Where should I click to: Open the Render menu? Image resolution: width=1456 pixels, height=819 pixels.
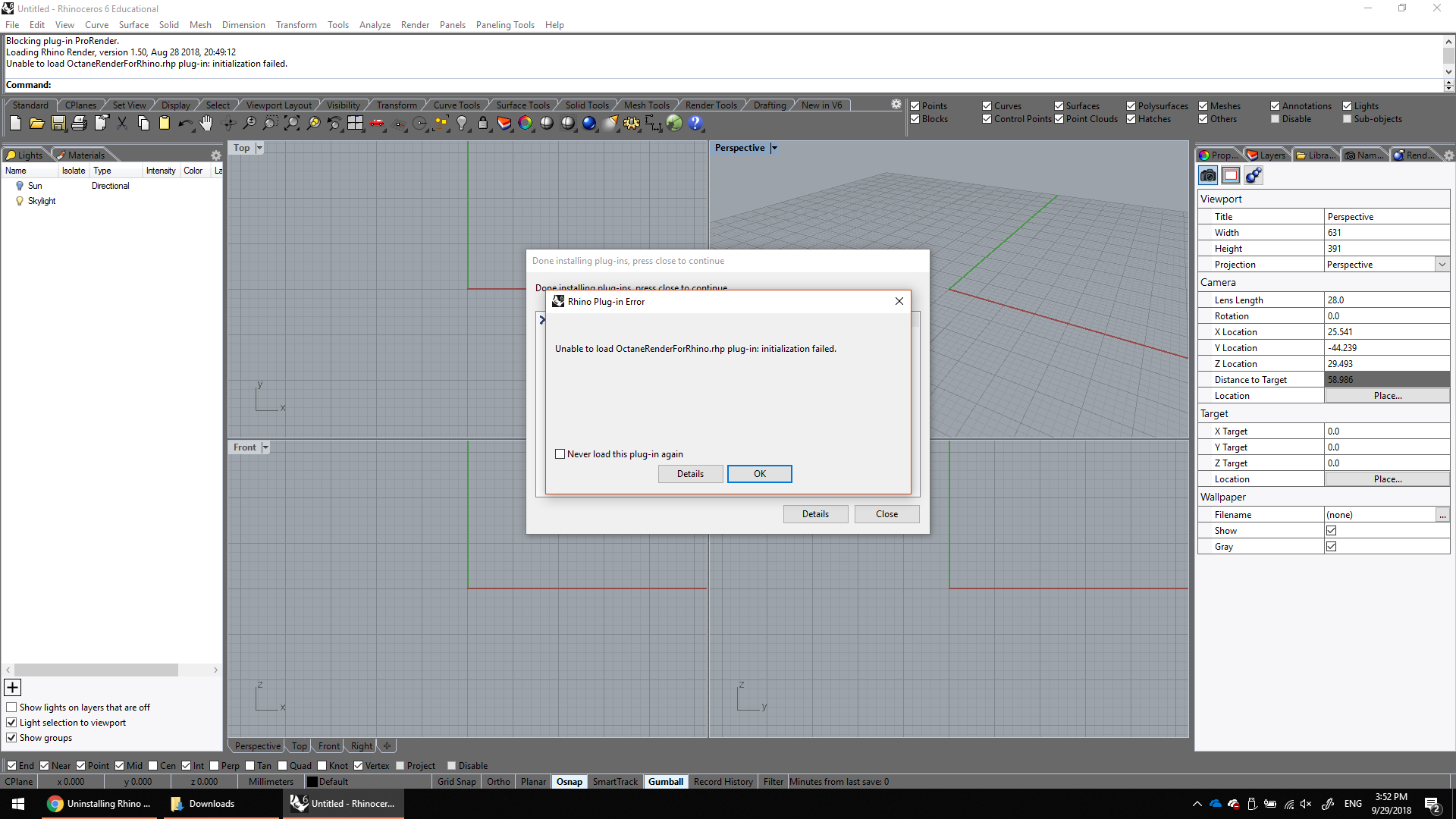click(x=415, y=25)
